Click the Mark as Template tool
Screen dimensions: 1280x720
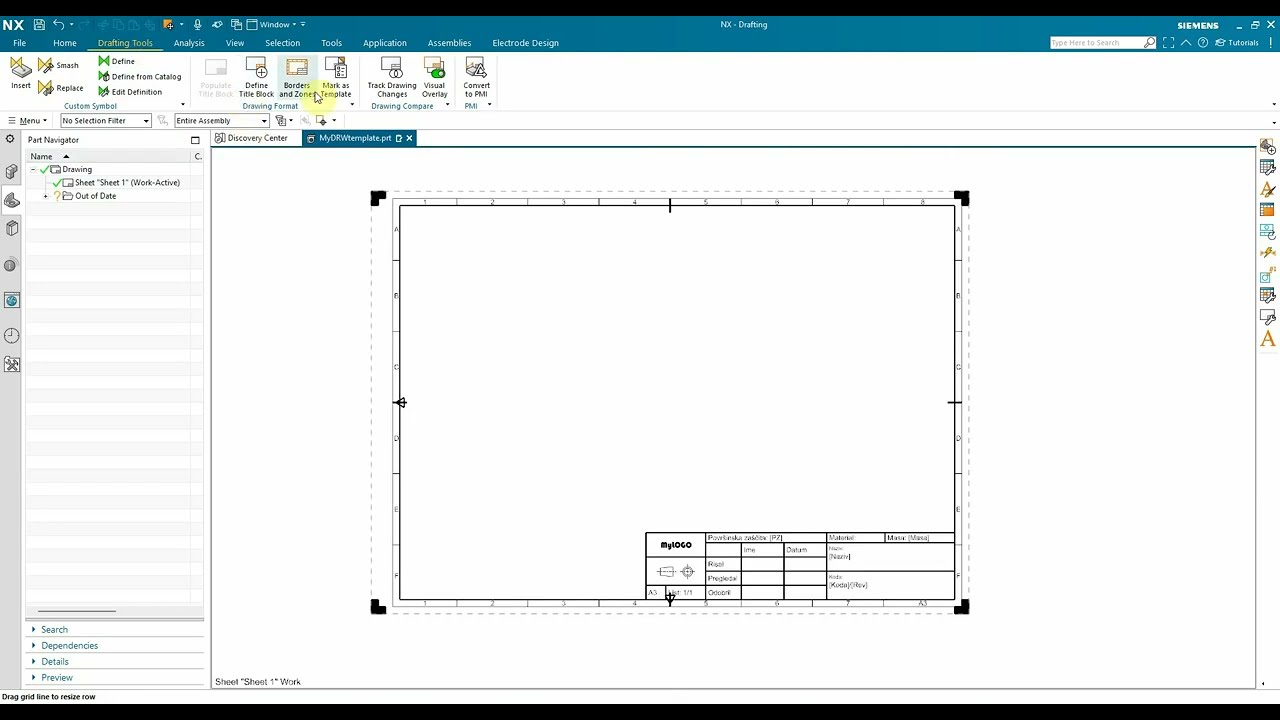(336, 78)
